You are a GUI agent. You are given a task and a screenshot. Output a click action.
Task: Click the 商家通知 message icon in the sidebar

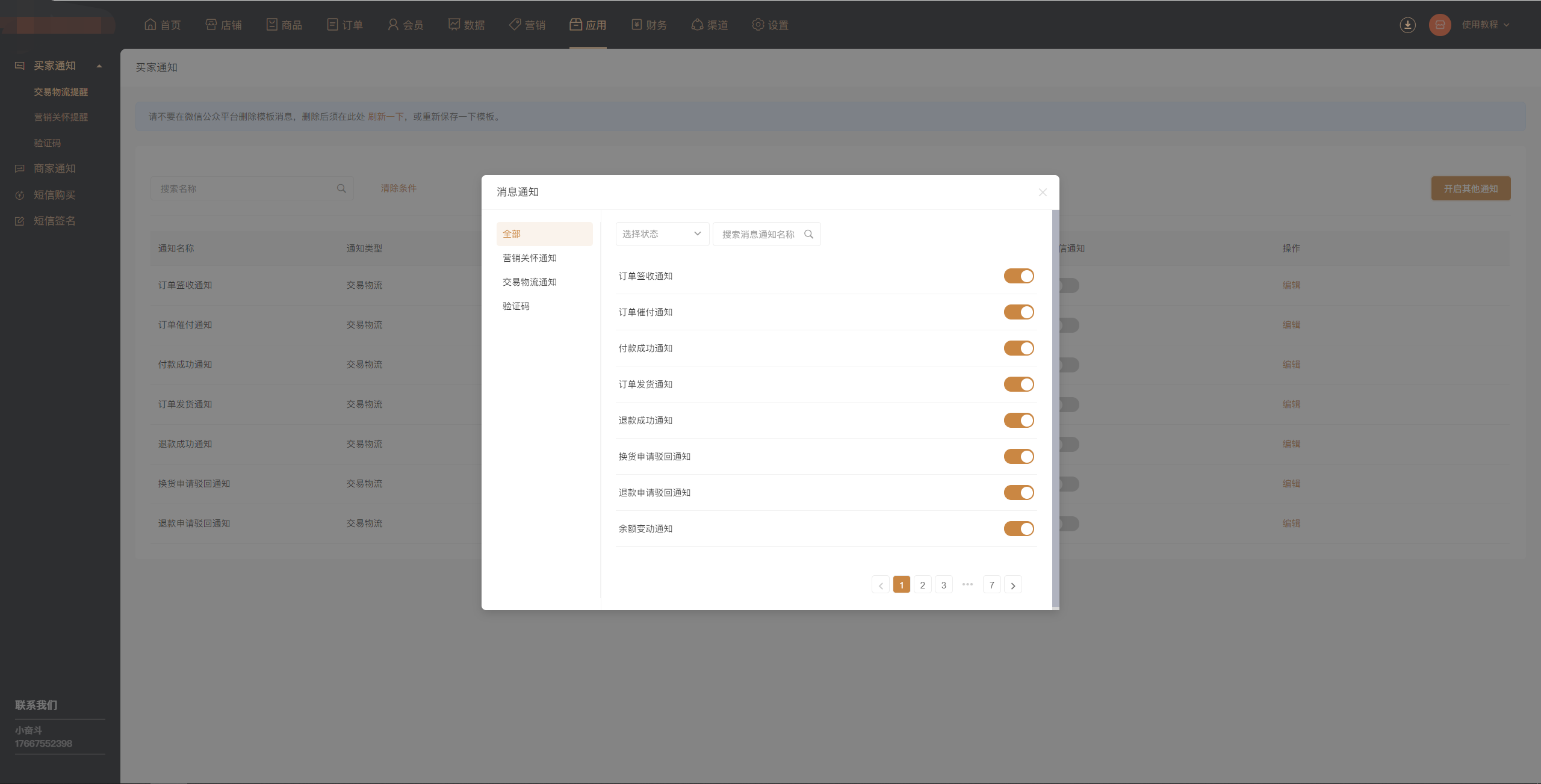pyautogui.click(x=20, y=168)
